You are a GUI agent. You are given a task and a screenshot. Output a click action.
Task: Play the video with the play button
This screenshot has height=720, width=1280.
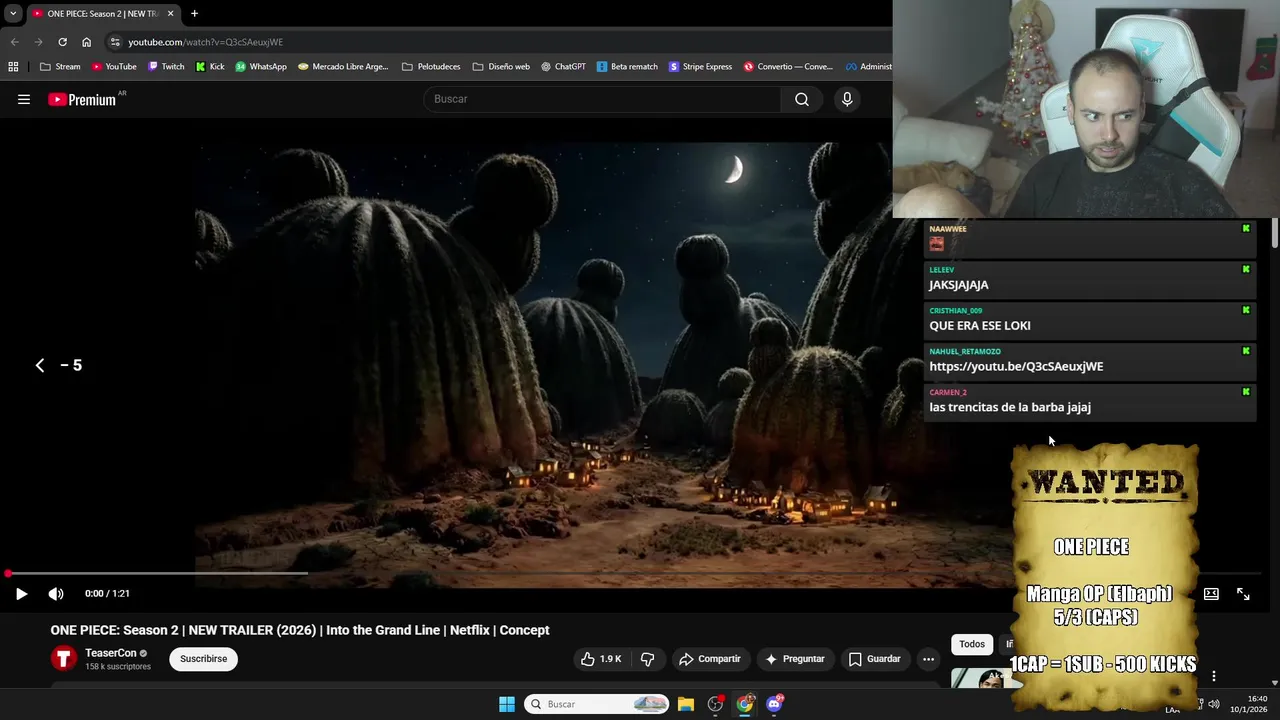[21, 593]
